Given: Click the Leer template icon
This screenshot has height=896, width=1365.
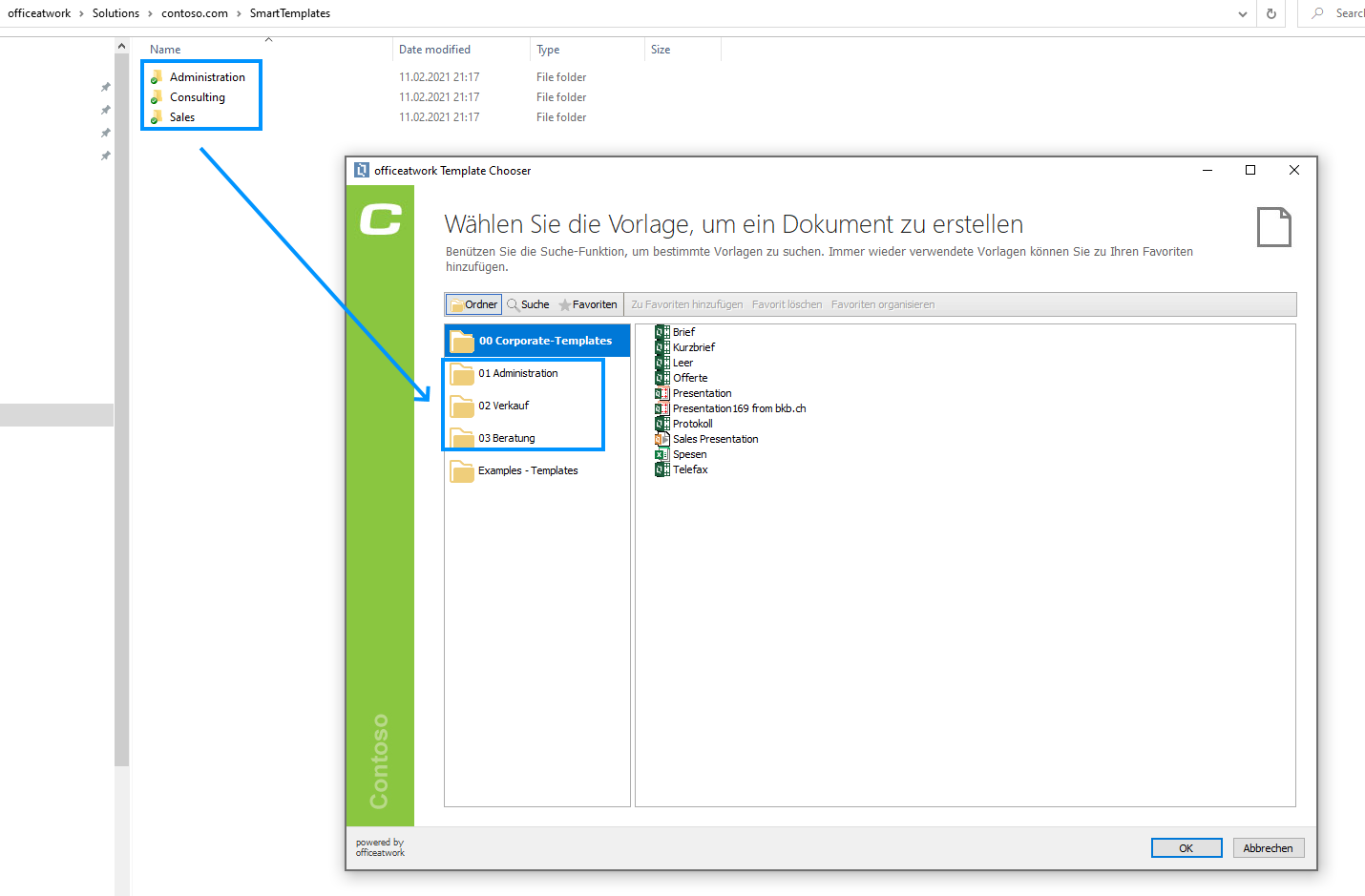Looking at the screenshot, I should pyautogui.click(x=661, y=363).
